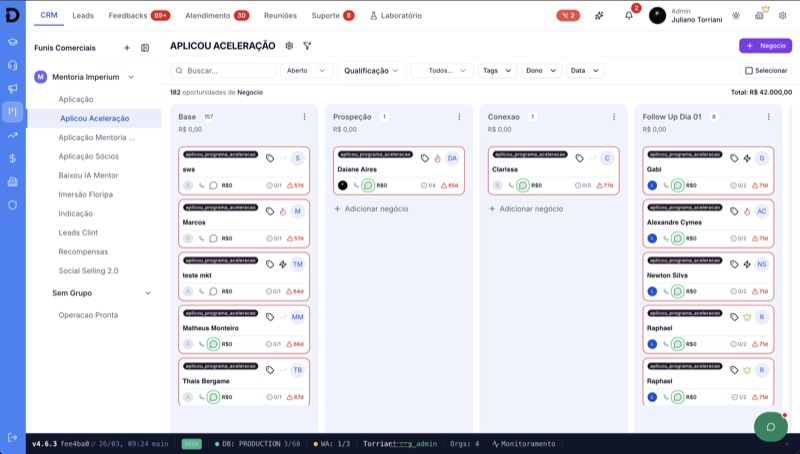This screenshot has width=800, height=454.
Task: Click phone icon on Marcos card
Action: (x=202, y=238)
